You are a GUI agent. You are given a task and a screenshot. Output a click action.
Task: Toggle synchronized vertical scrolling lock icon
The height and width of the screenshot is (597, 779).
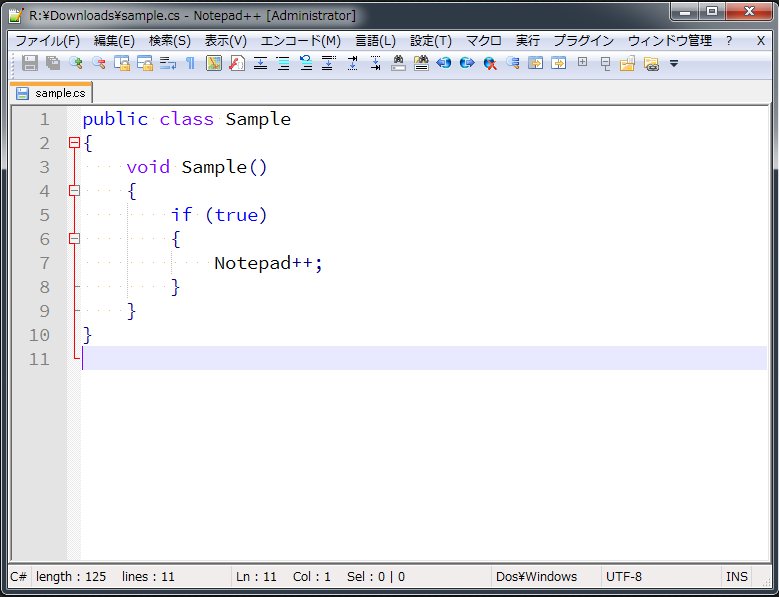[x=122, y=63]
